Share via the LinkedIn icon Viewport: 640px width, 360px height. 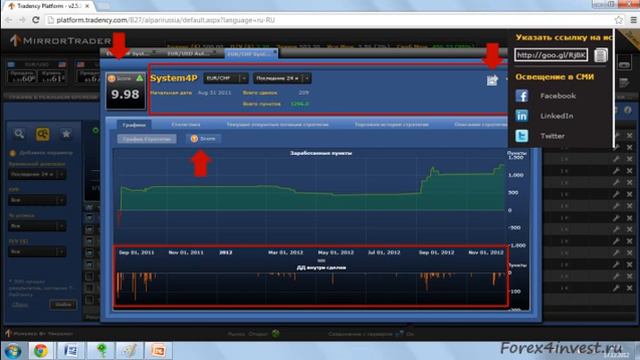coord(522,116)
